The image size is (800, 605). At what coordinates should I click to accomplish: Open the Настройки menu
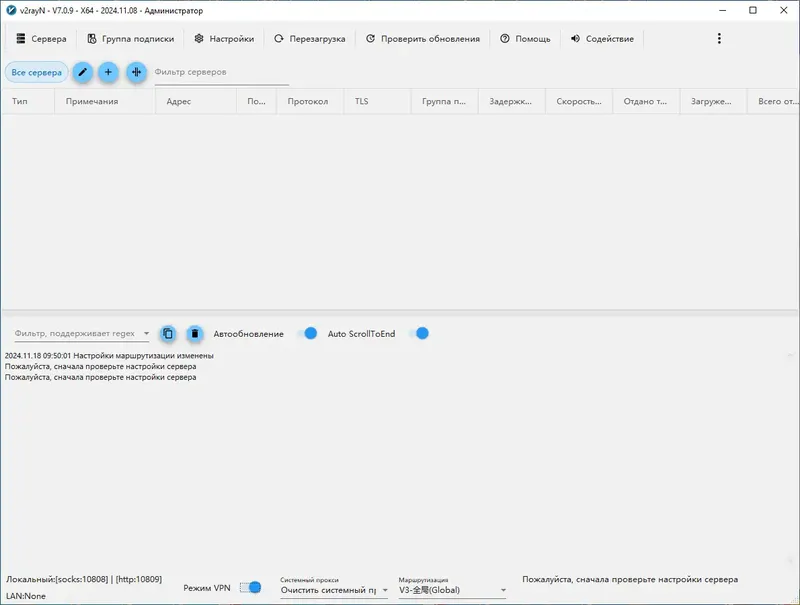click(x=224, y=39)
